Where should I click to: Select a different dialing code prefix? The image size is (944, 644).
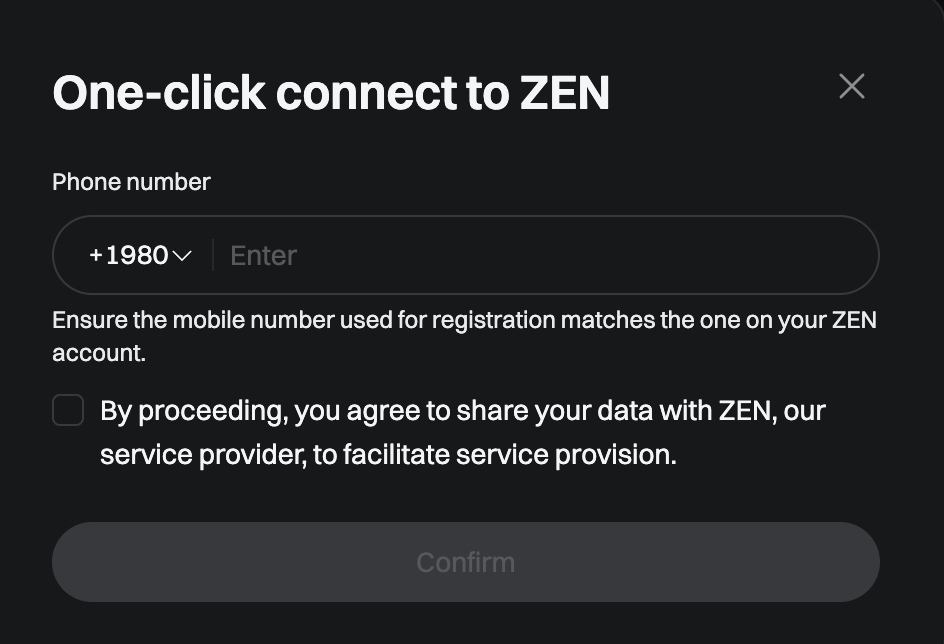tap(137, 255)
